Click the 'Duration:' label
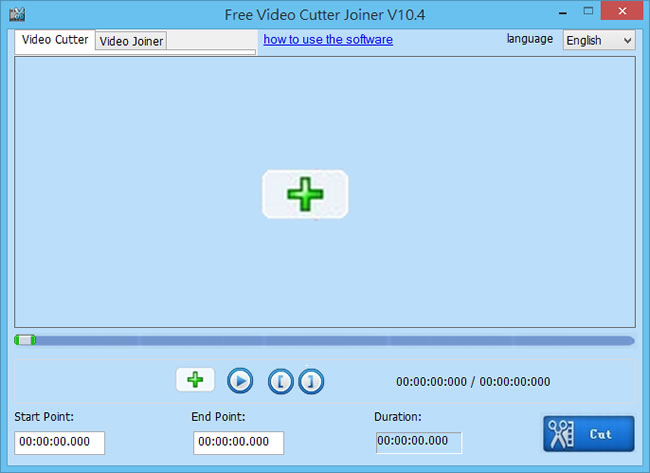Screen dimensions: 650x473 coord(398,416)
